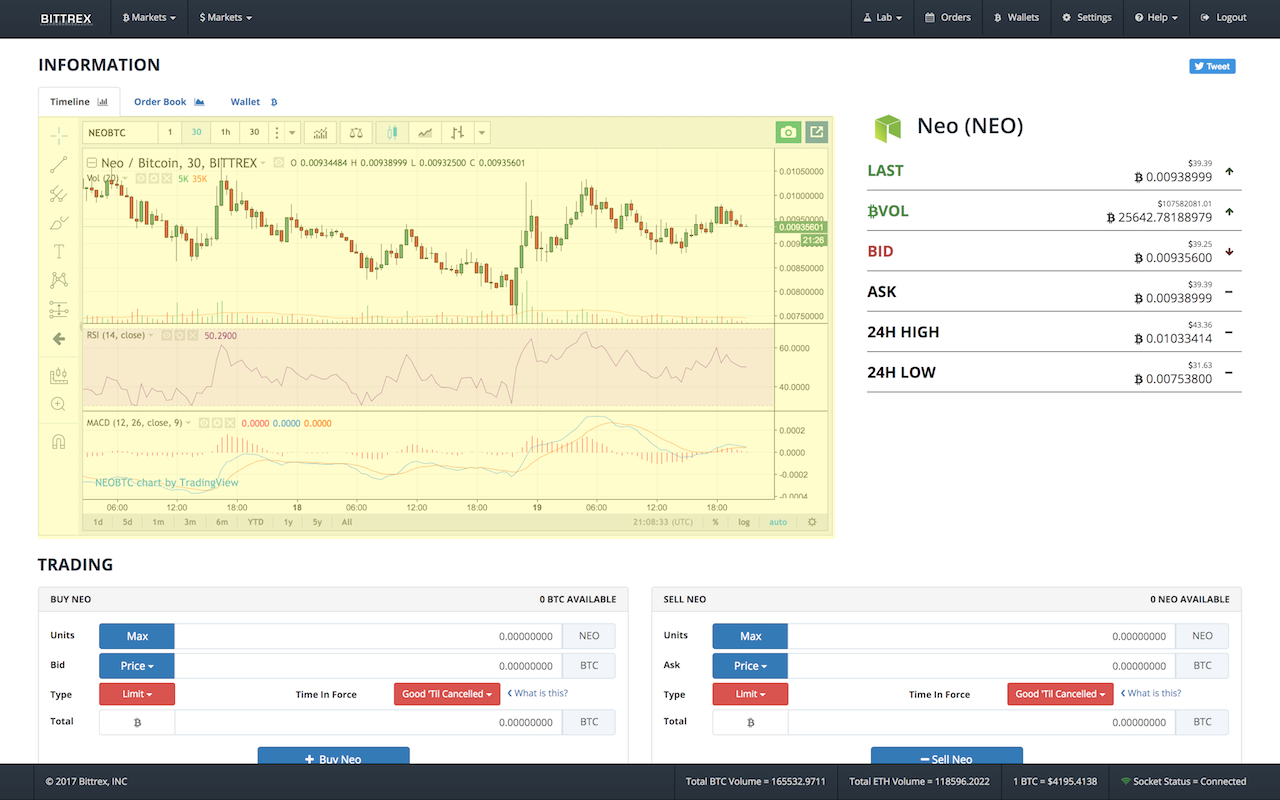Click Max in Buy Neo panel
The height and width of the screenshot is (800, 1280).
coord(137,636)
